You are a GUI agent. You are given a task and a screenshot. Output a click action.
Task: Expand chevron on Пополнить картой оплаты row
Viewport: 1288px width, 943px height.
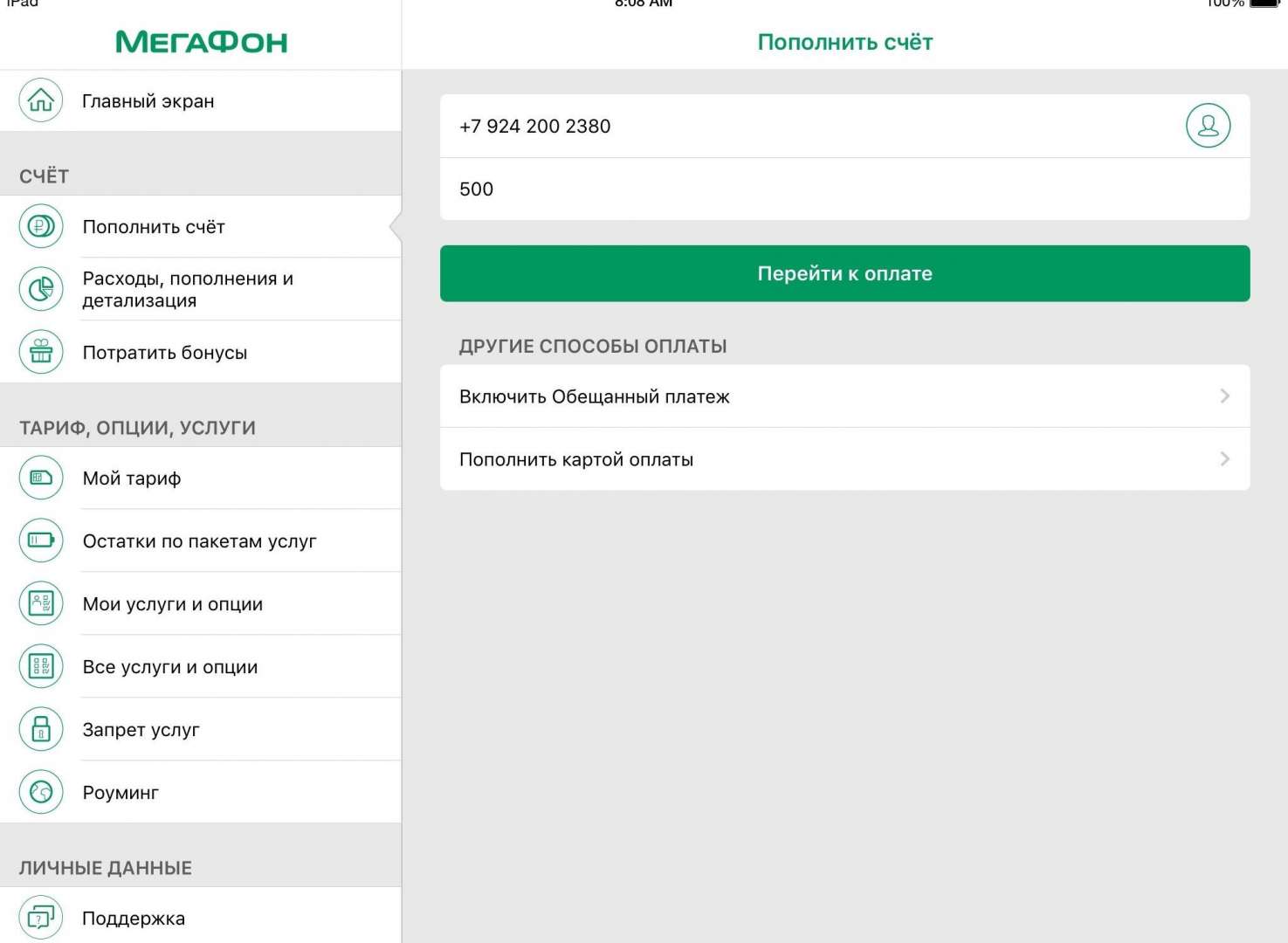click(1224, 459)
